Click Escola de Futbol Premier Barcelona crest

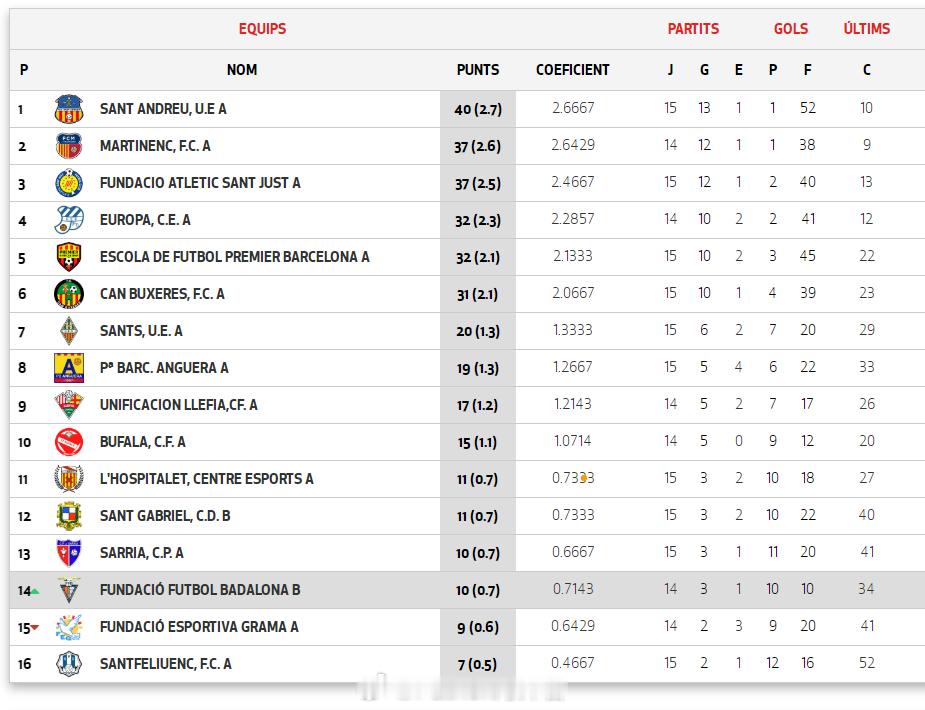[69, 257]
